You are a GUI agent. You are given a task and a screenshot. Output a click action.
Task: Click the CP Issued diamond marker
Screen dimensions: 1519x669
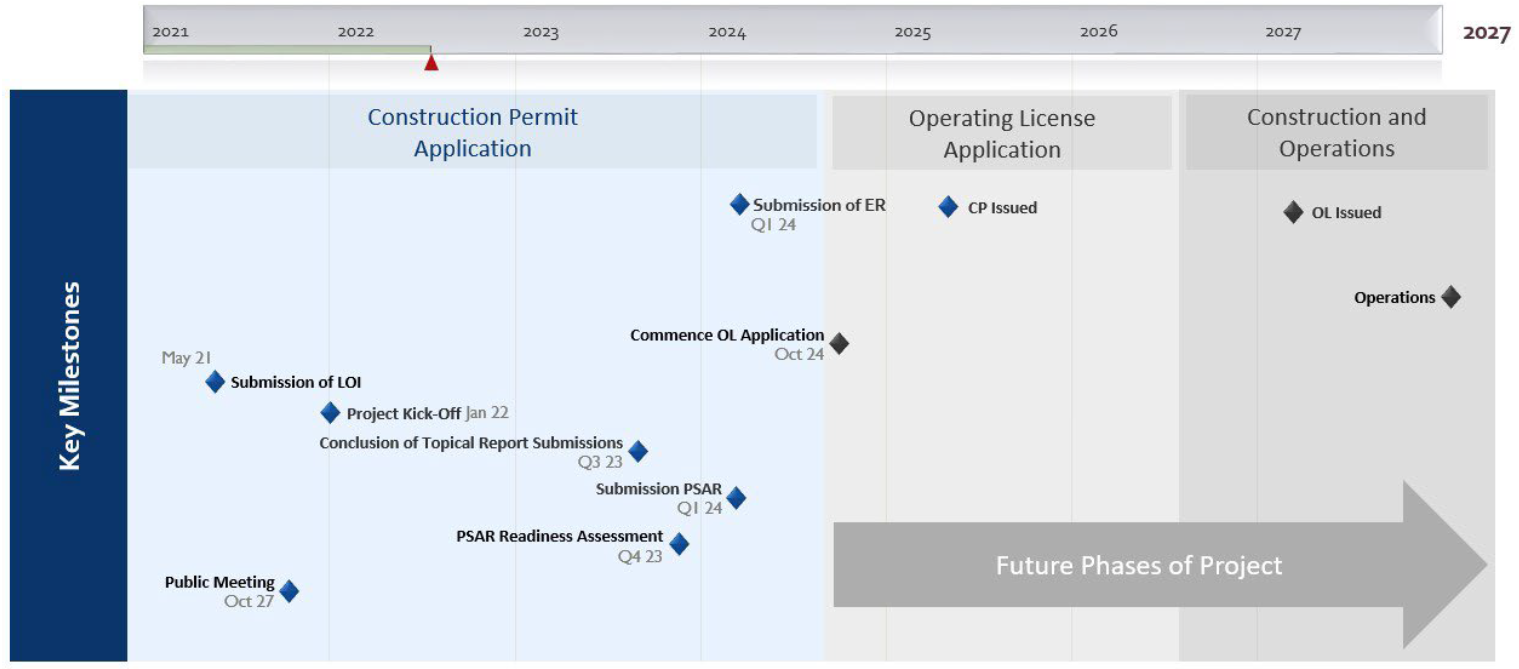948,207
